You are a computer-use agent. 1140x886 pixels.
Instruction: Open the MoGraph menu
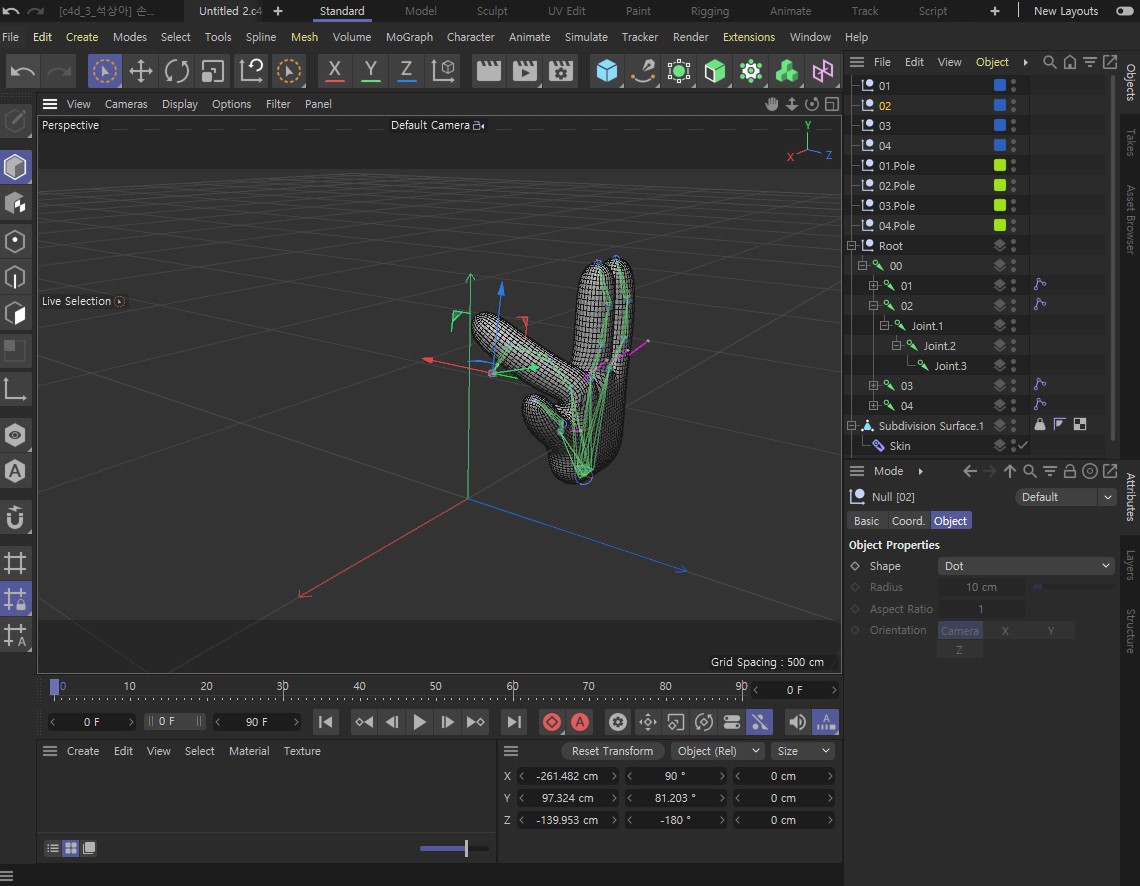[x=409, y=37]
